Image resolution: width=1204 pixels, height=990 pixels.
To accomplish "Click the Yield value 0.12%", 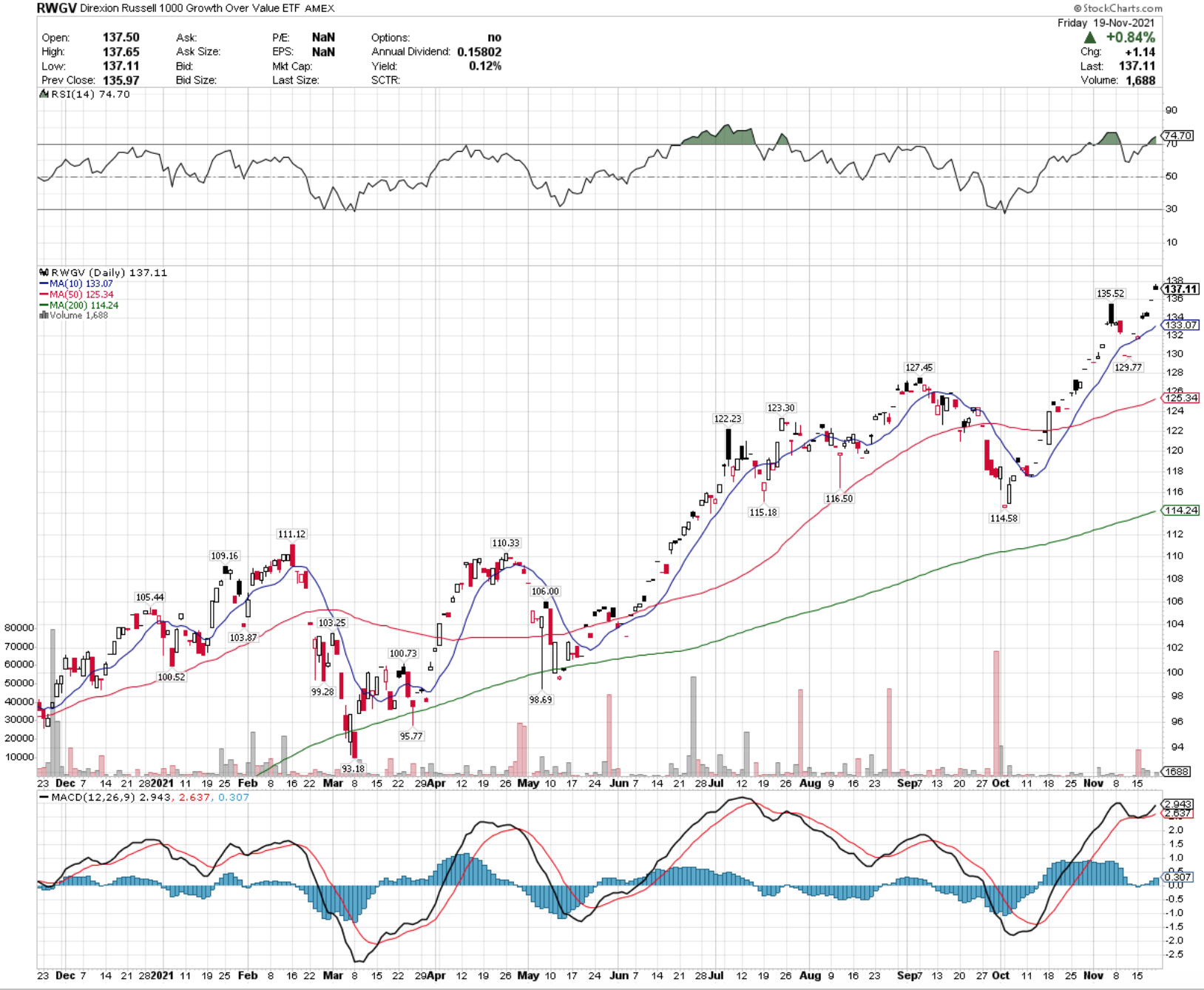I will click(485, 66).
